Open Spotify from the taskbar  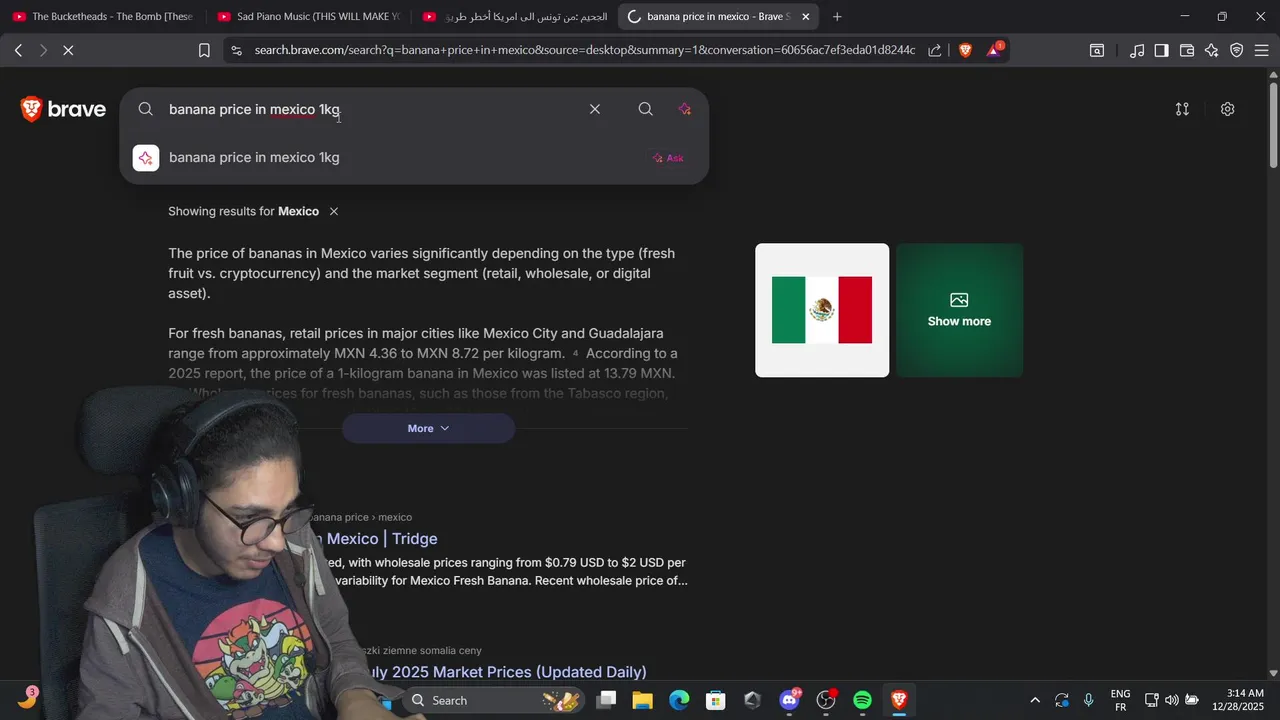pyautogui.click(x=862, y=700)
